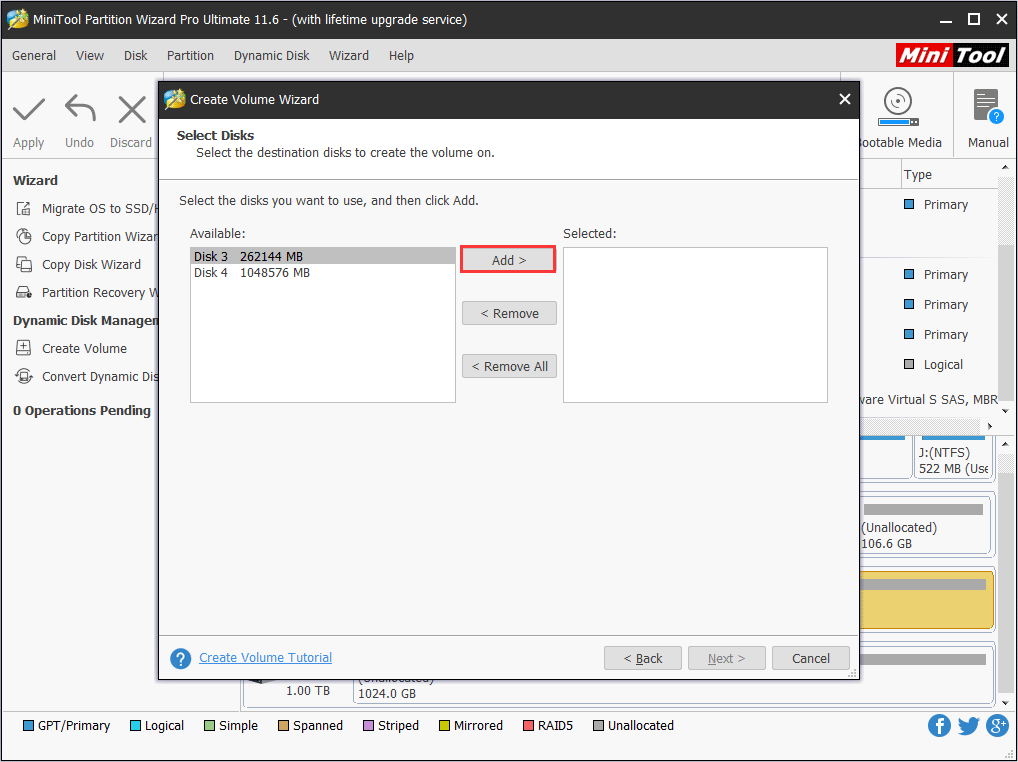Screen dimensions: 1018x762
Task: Open the Twitter icon in the status bar
Action: pos(968,725)
